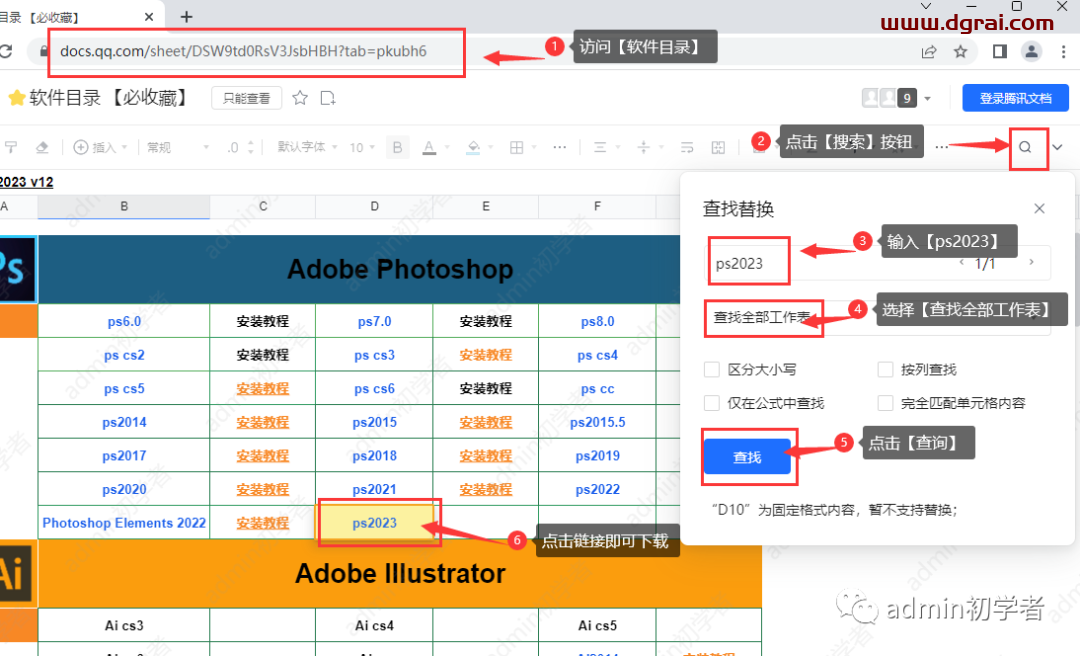Screen dimensions: 1080x656
Task: Go to previous search result arrow
Action: (962, 263)
